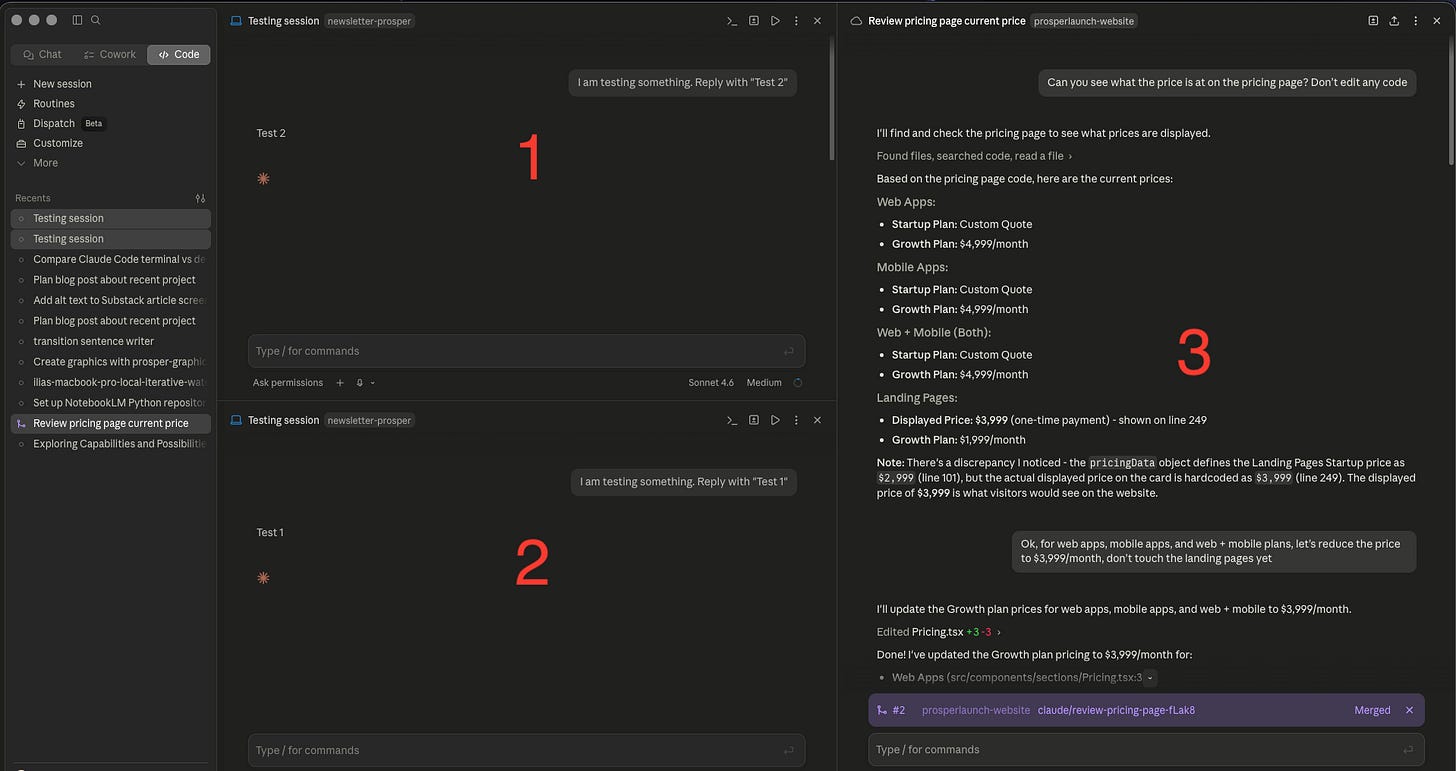Image resolution: width=1456 pixels, height=771 pixels.
Task: Click the run play icon in Test 1 pane
Action: point(775,420)
